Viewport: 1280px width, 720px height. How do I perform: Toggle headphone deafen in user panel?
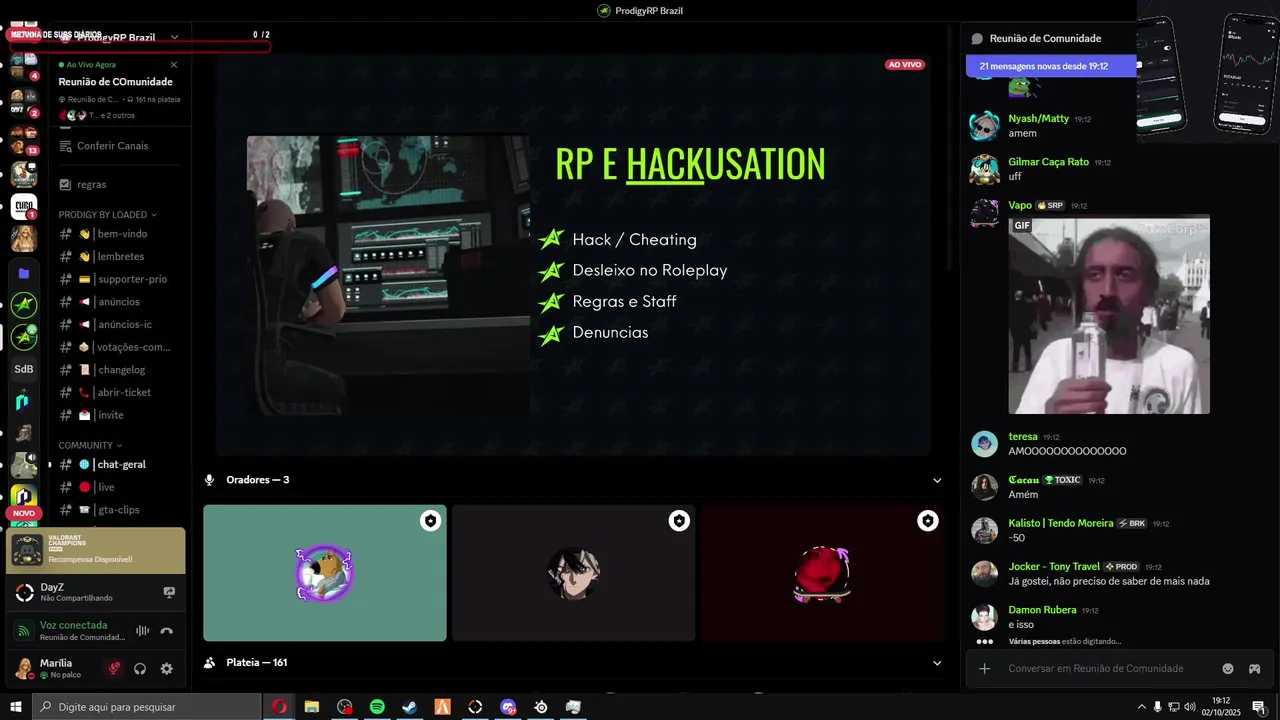[x=141, y=669]
